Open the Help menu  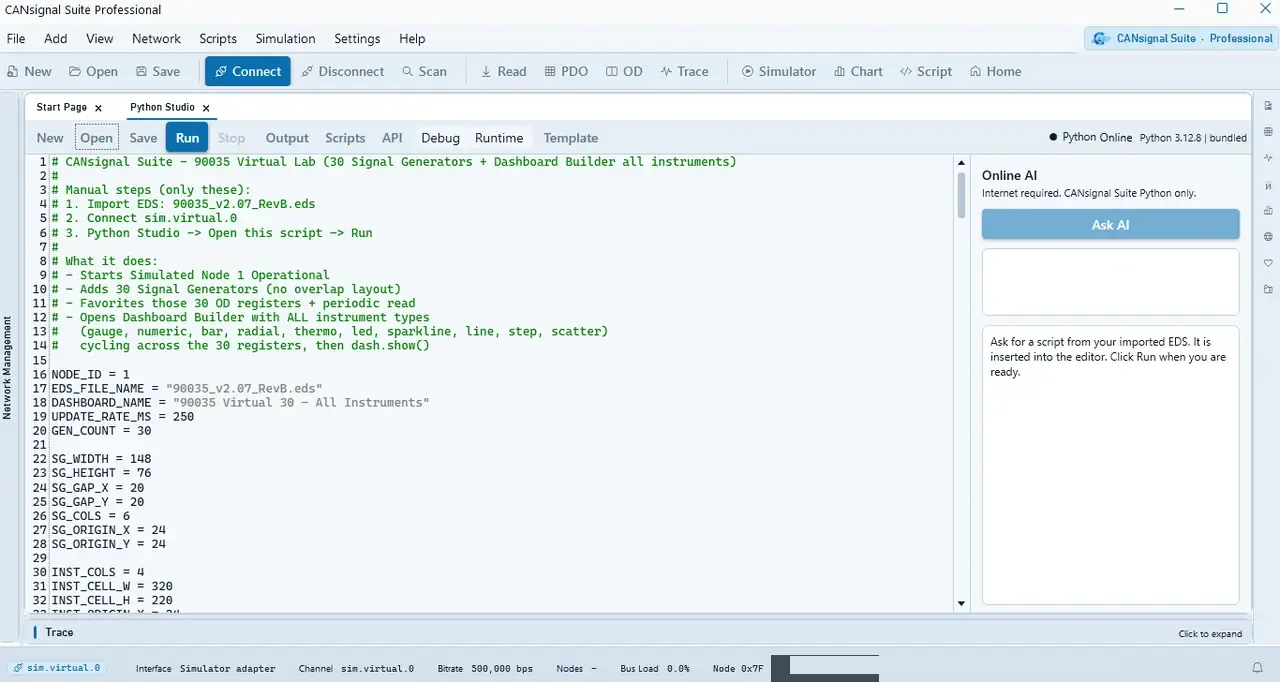click(412, 39)
